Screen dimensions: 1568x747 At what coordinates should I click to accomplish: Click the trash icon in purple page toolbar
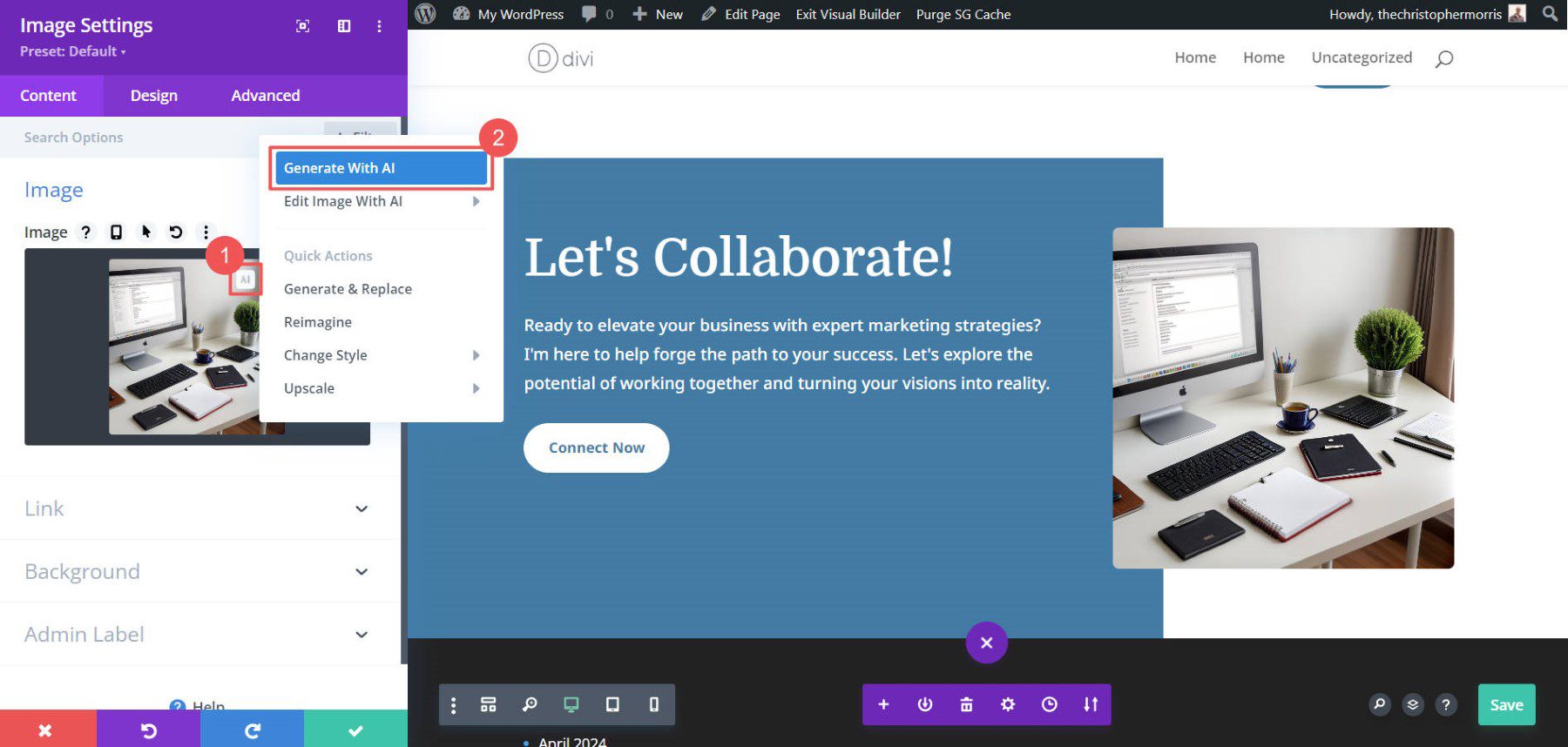coord(966,704)
